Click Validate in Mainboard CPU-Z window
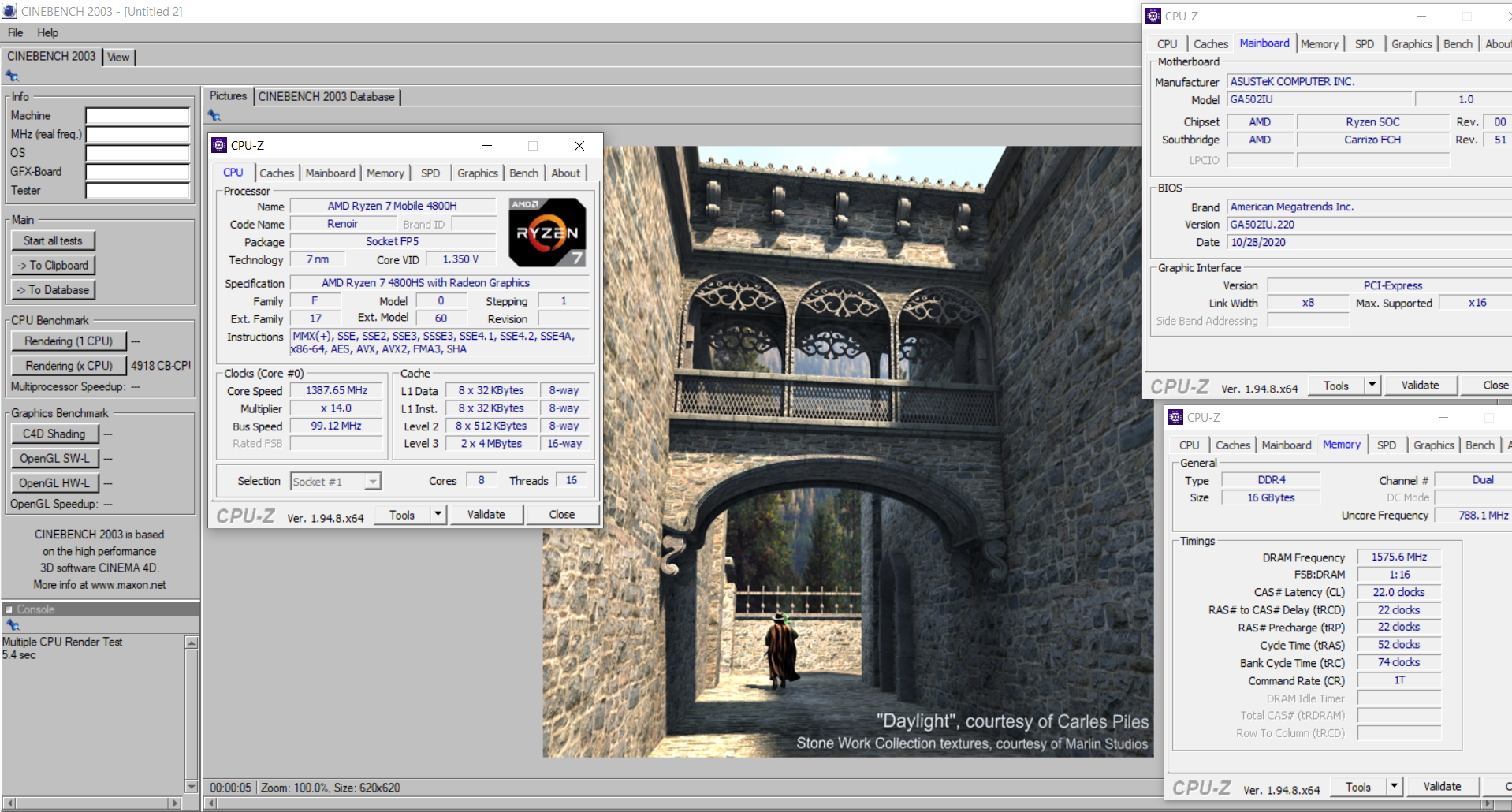Screen dimensions: 1512x812 [x=1420, y=386]
